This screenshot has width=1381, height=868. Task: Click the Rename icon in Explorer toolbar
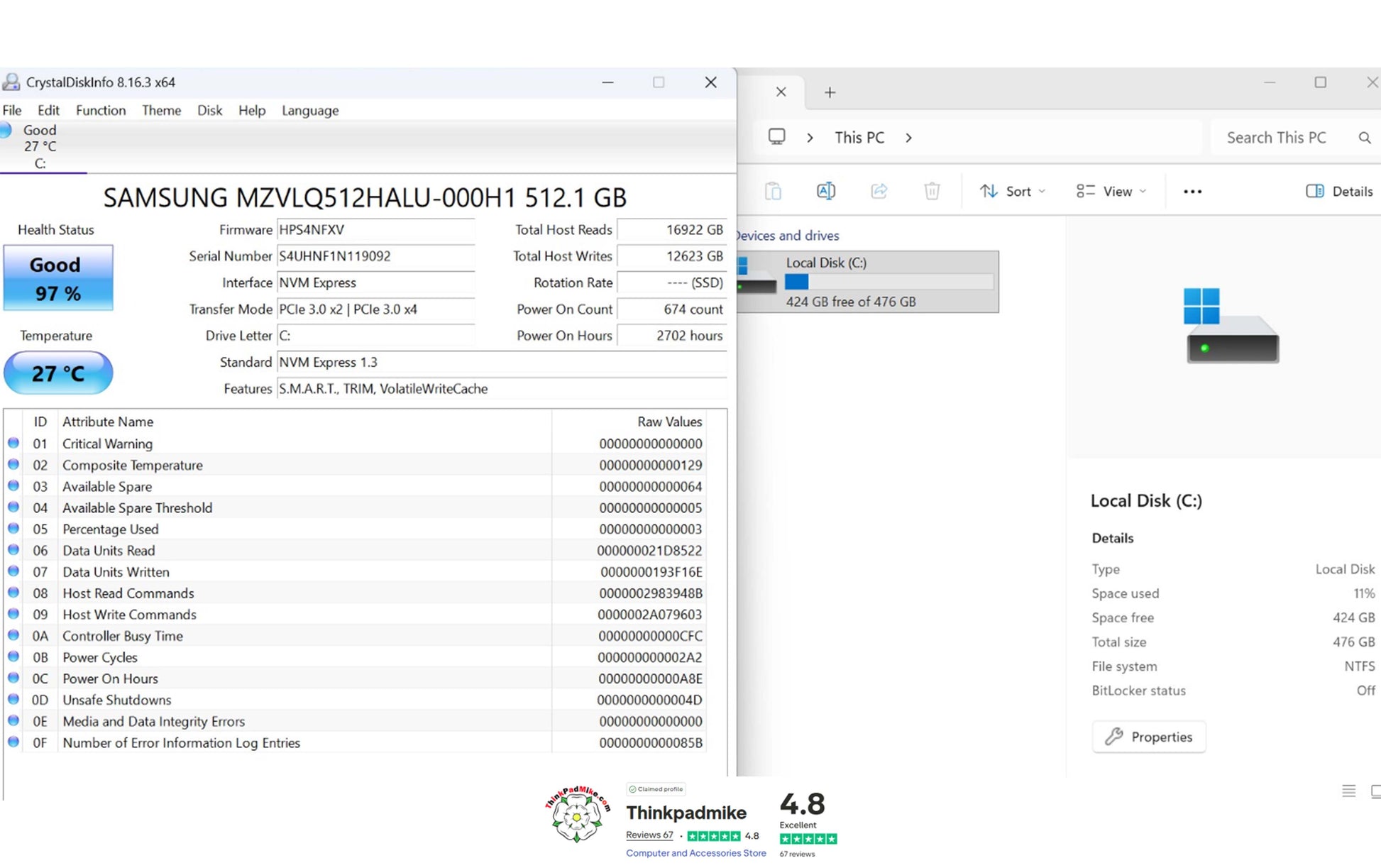(825, 191)
